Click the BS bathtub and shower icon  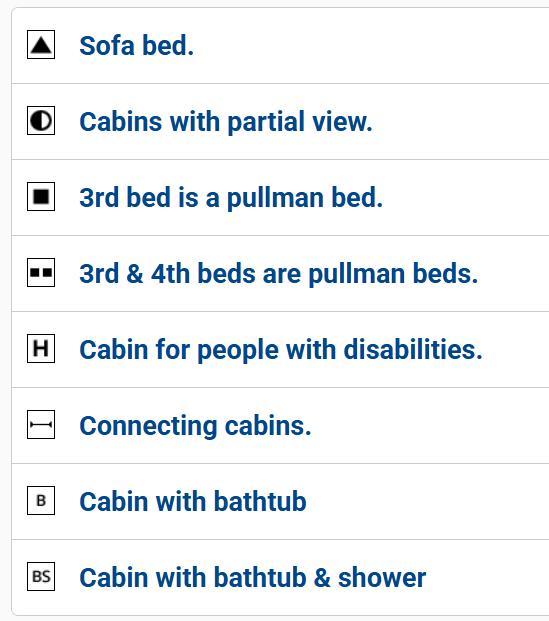click(41, 577)
